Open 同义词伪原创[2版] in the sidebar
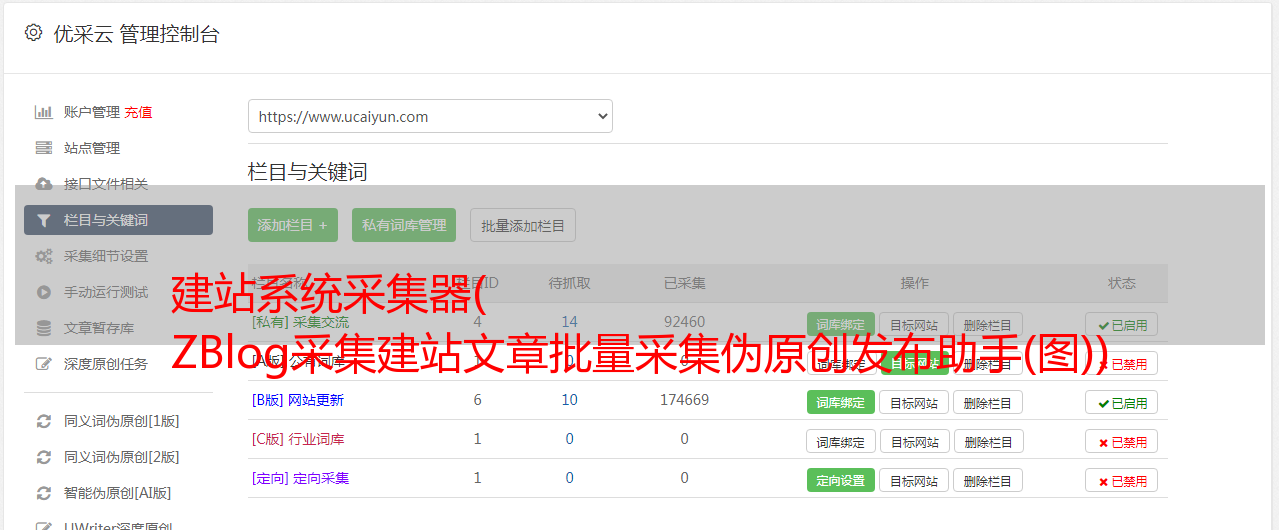 coord(121,457)
